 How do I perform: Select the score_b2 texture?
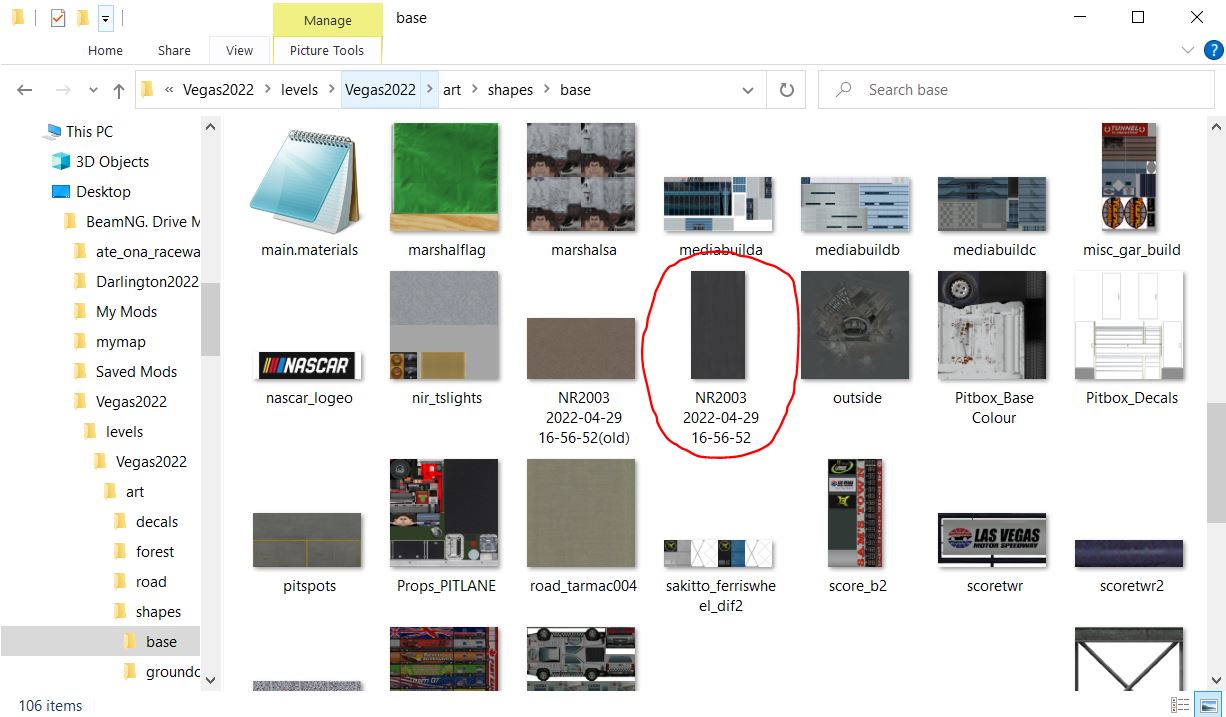pyautogui.click(x=856, y=528)
